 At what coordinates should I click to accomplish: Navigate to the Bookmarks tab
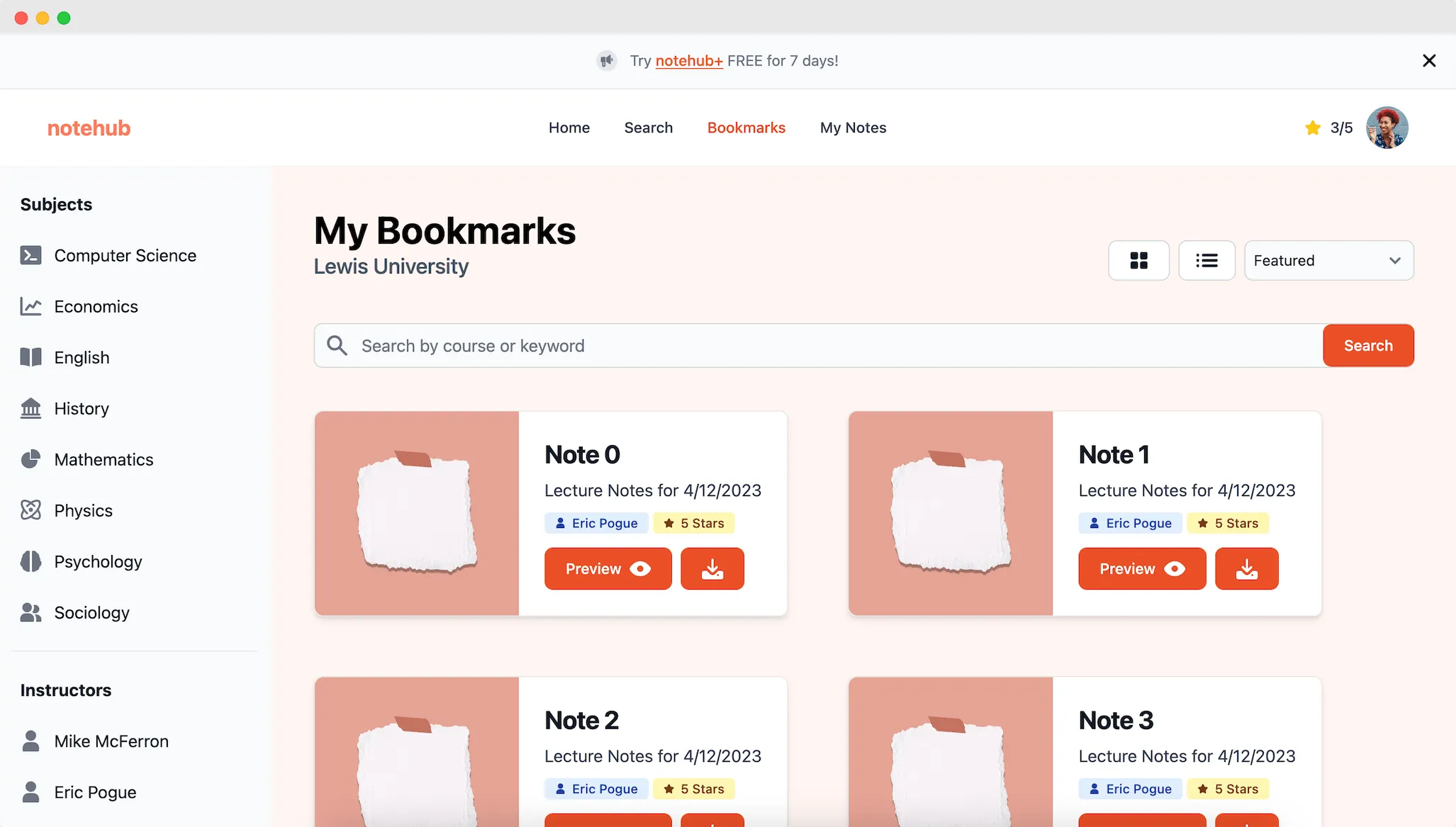click(x=746, y=127)
